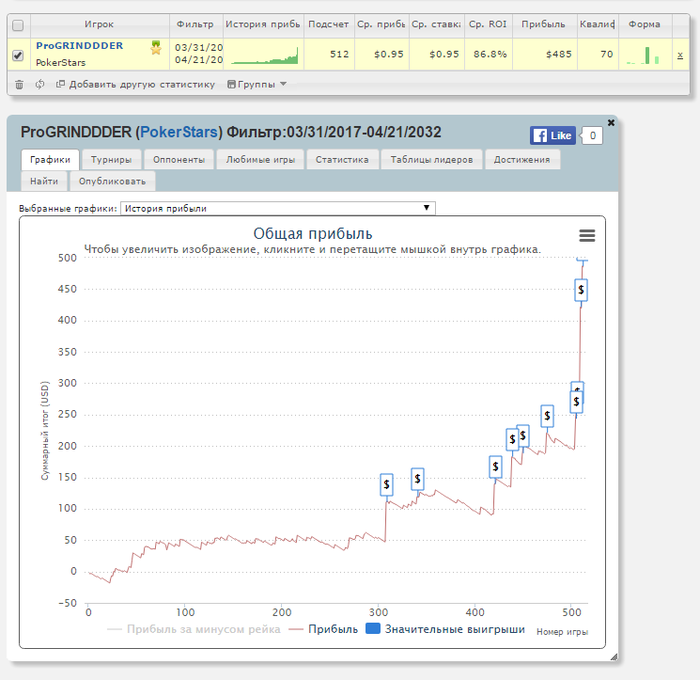Click the refresh statistics icon

click(x=40, y=84)
